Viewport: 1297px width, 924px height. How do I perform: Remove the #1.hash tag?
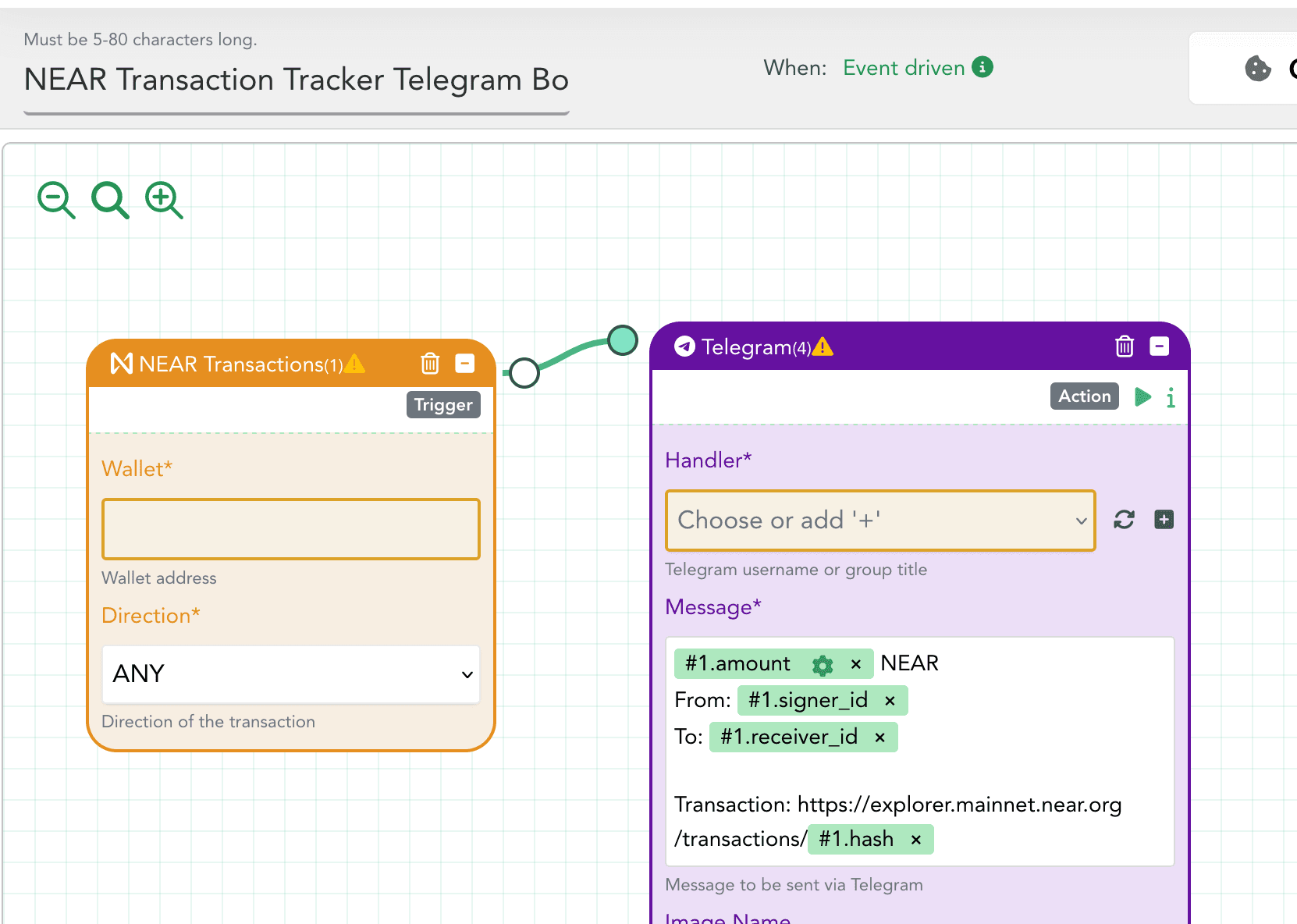click(916, 840)
